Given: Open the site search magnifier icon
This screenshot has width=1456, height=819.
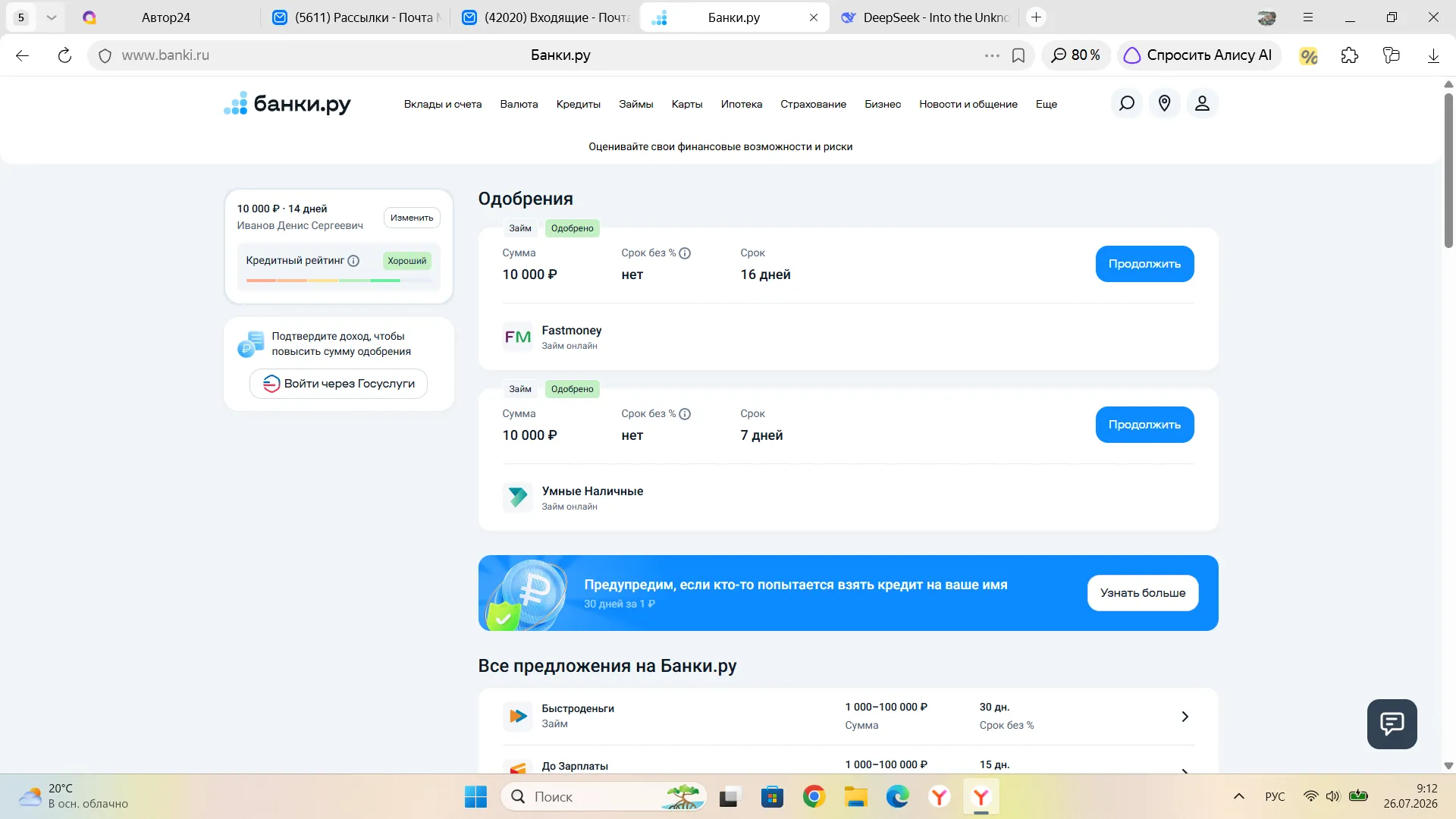Looking at the screenshot, I should [1126, 103].
